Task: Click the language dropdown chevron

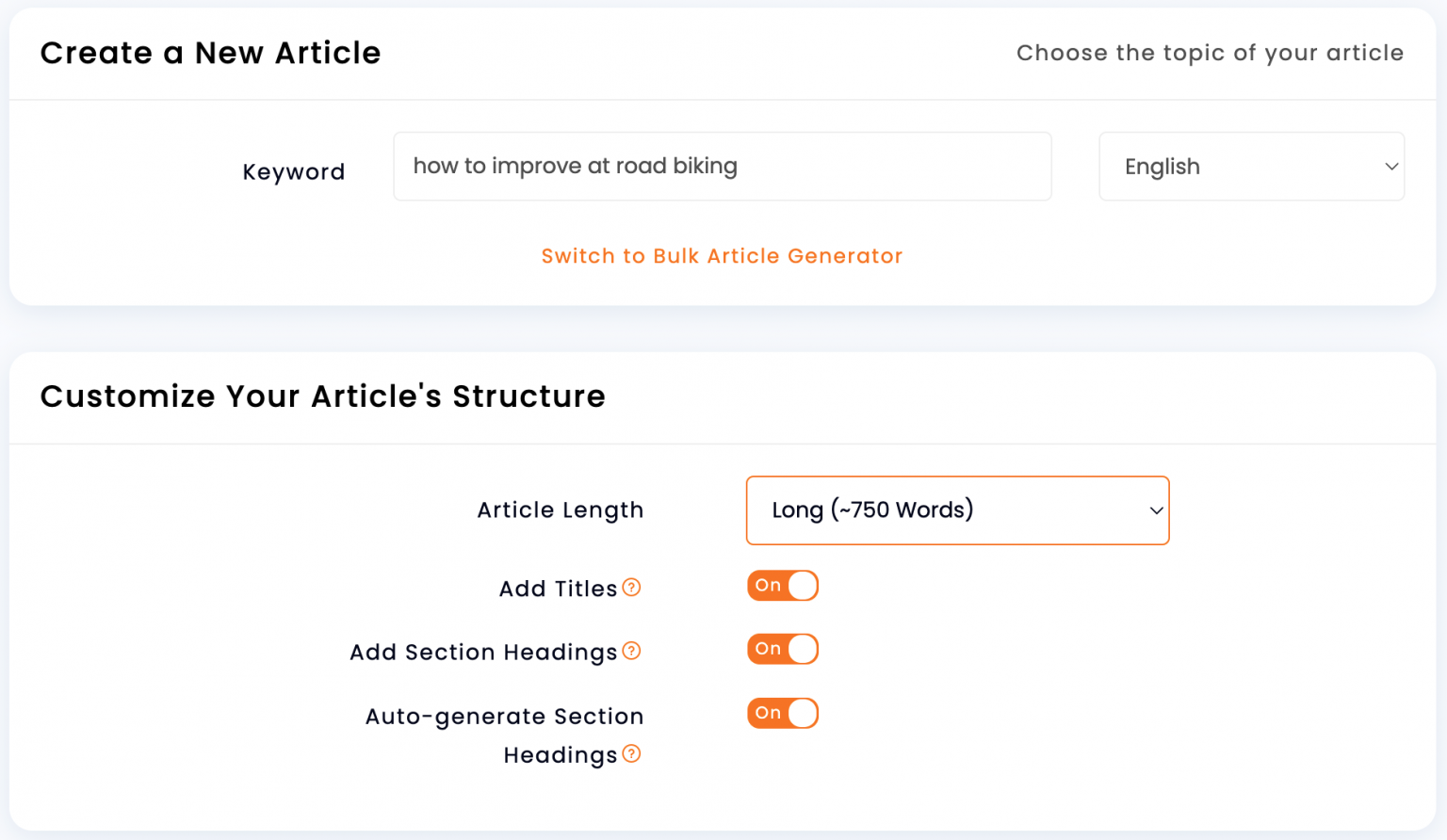Action: pyautogui.click(x=1391, y=167)
